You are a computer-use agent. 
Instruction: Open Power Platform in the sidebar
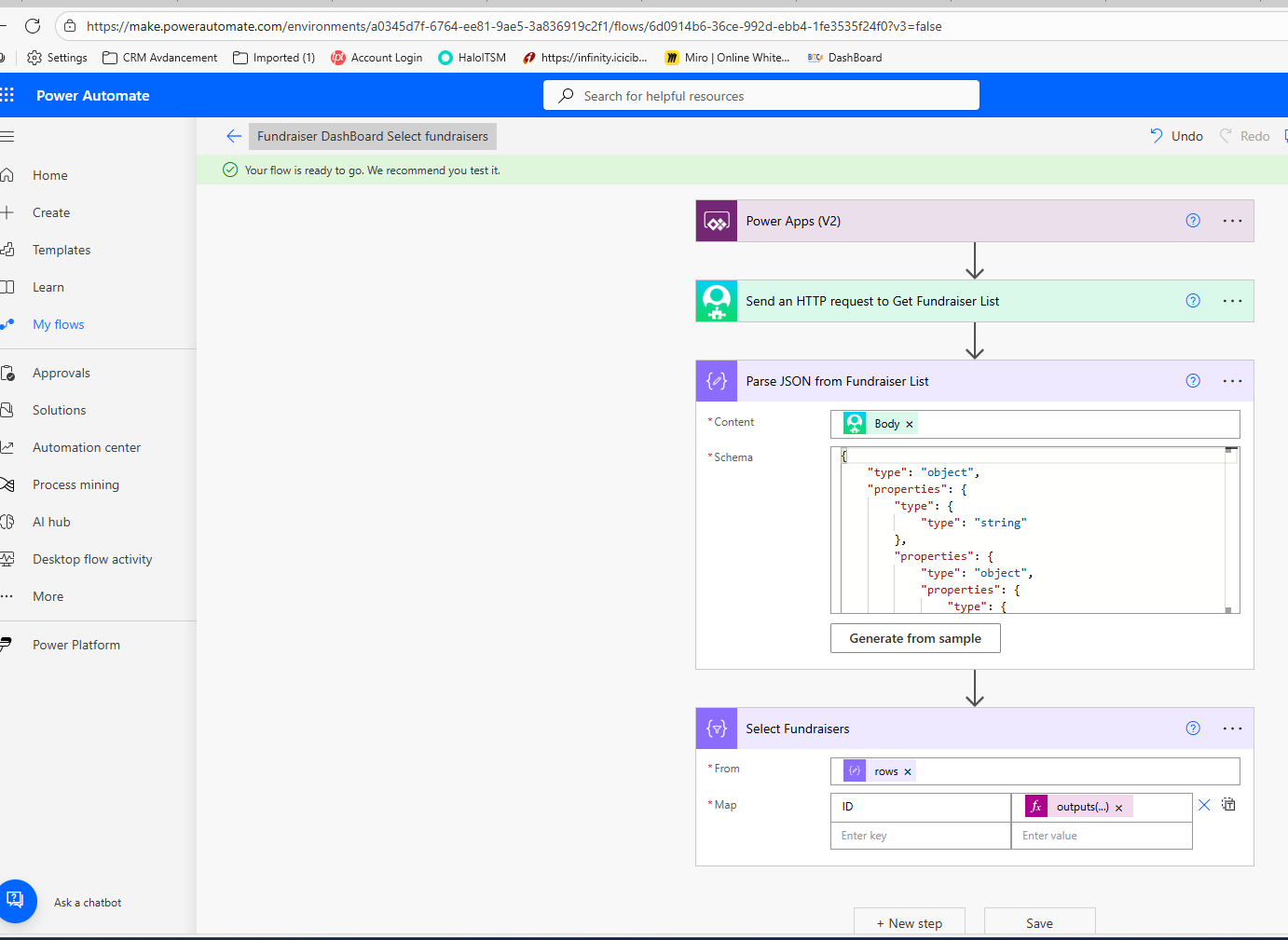76,645
